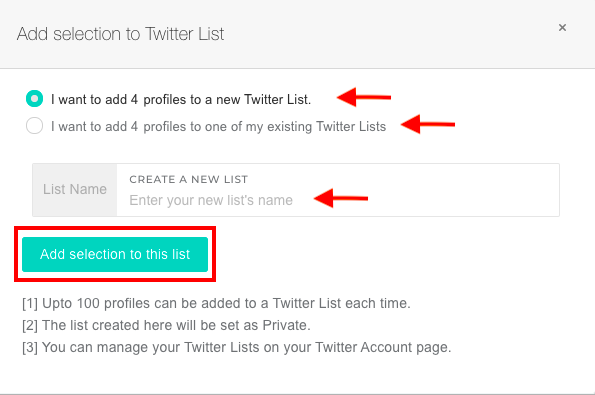Click note [2] about lists being Private

coord(166,325)
